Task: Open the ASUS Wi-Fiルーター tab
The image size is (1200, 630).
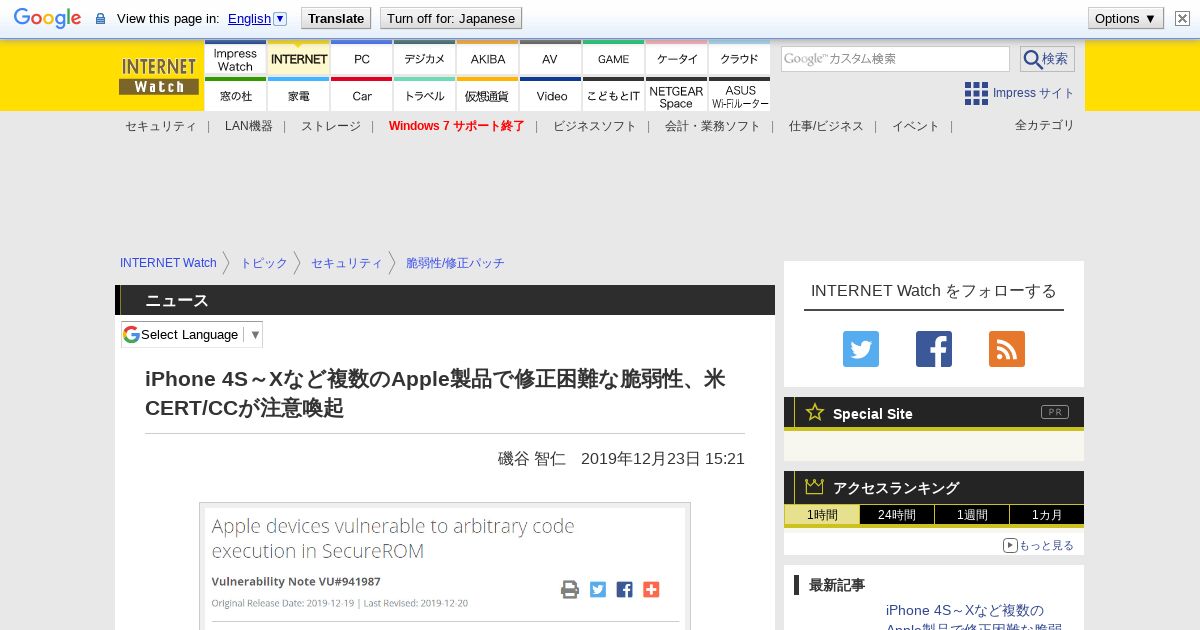Action: click(x=739, y=95)
